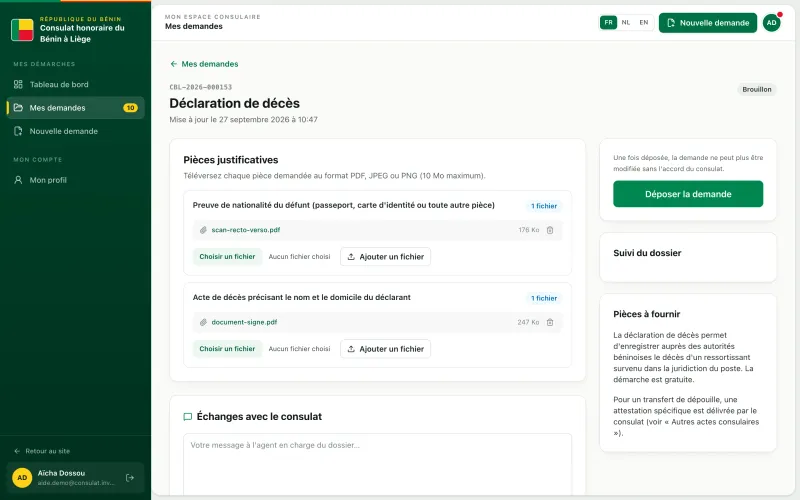The image size is (800, 500).
Task: Switch language to NL
Action: click(x=626, y=22)
